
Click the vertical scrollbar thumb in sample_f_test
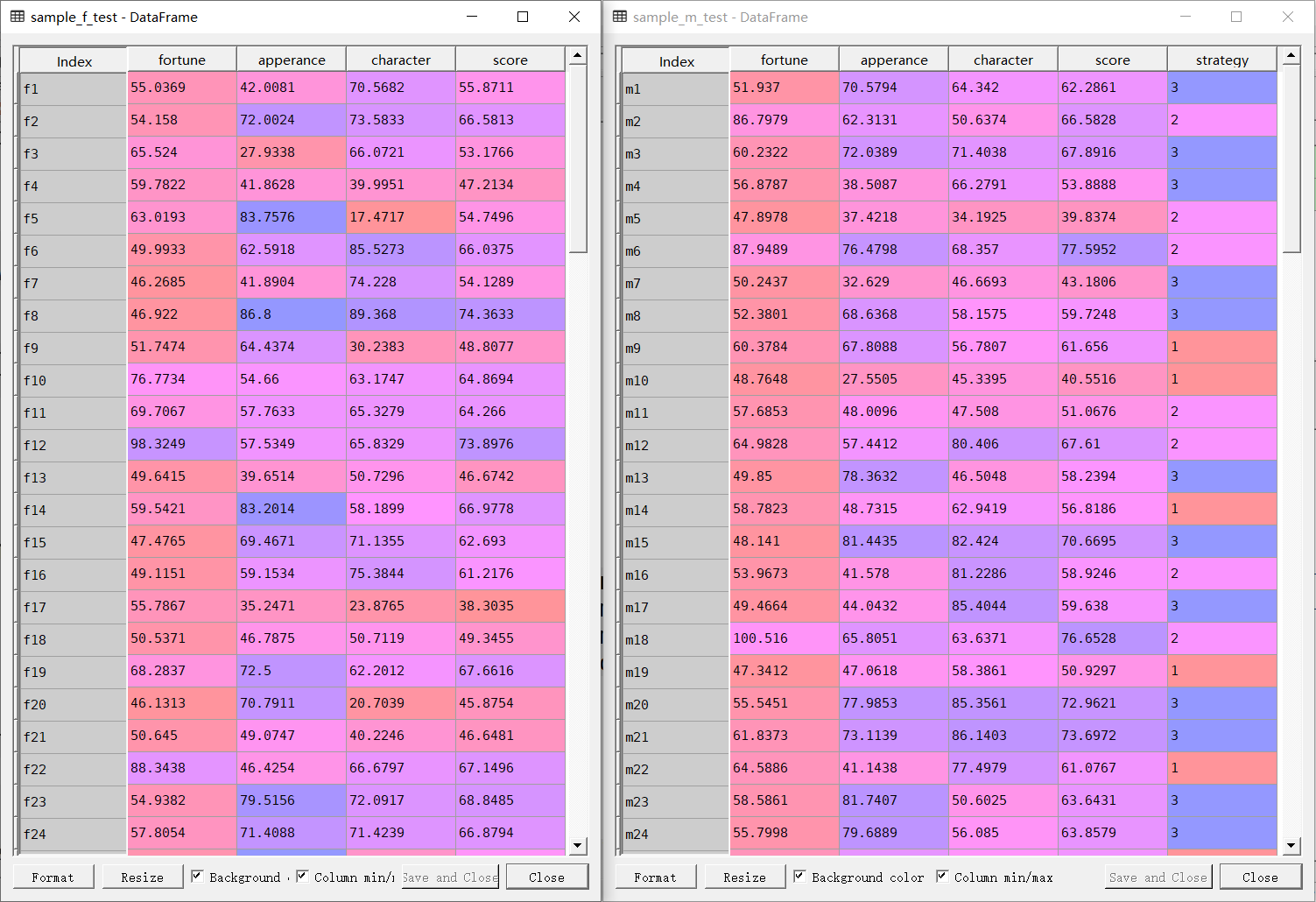[577, 159]
